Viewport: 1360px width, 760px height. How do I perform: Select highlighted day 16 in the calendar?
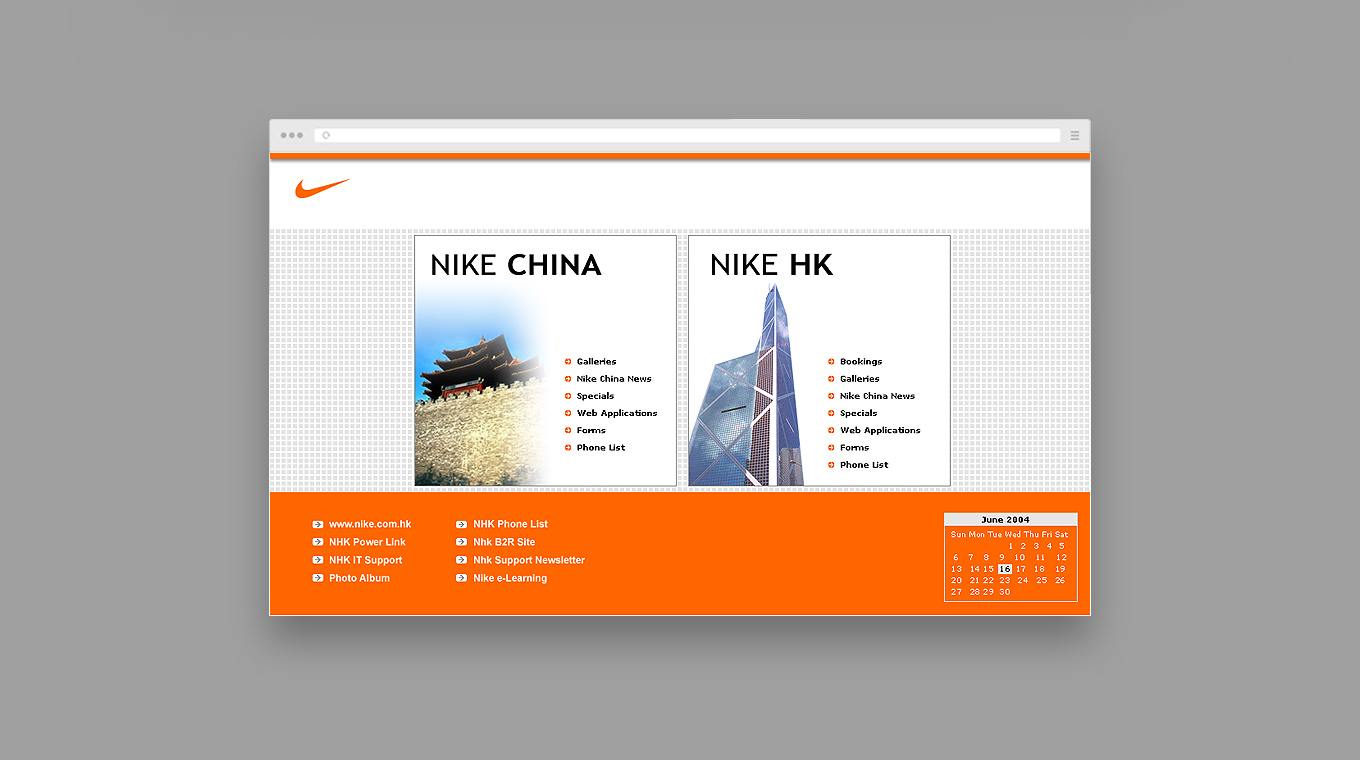click(1004, 569)
